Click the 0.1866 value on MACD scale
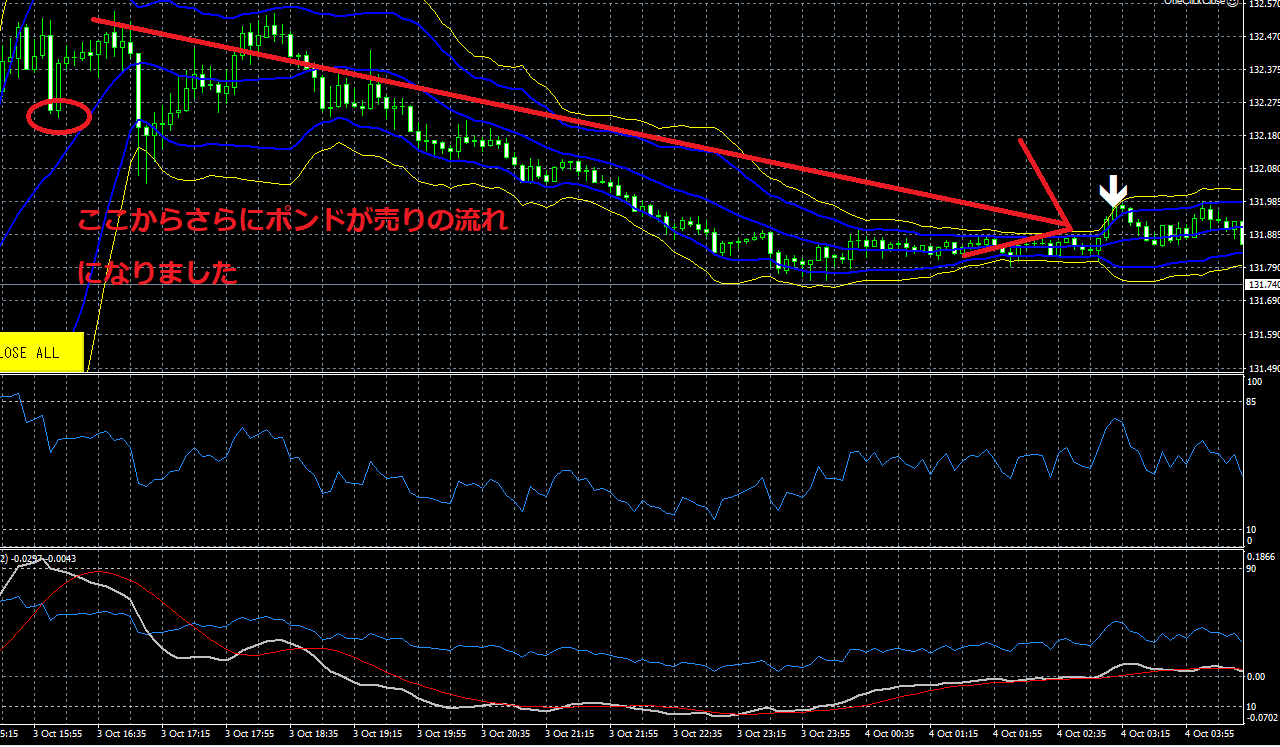1280x747 pixels. (x=1259, y=556)
